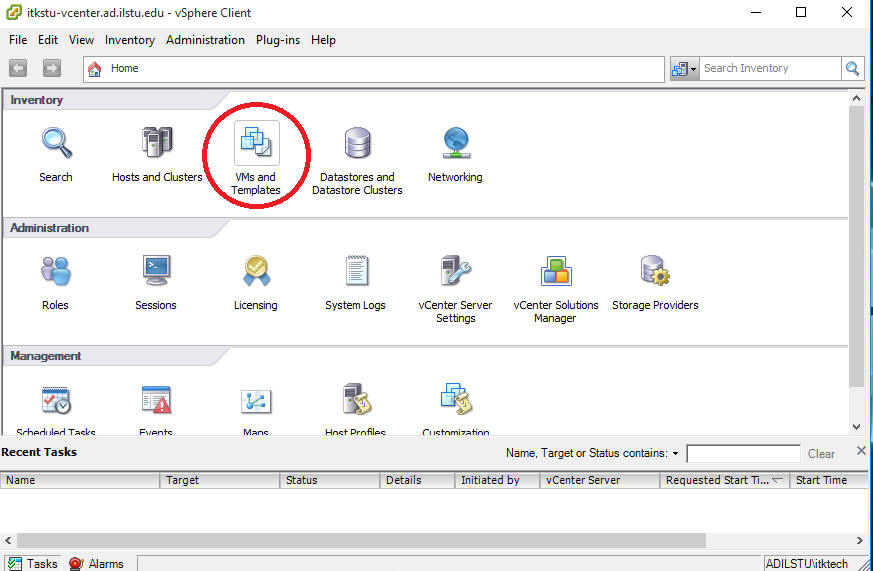Open vCenter Server Settings
The width and height of the screenshot is (873, 571).
click(x=456, y=271)
